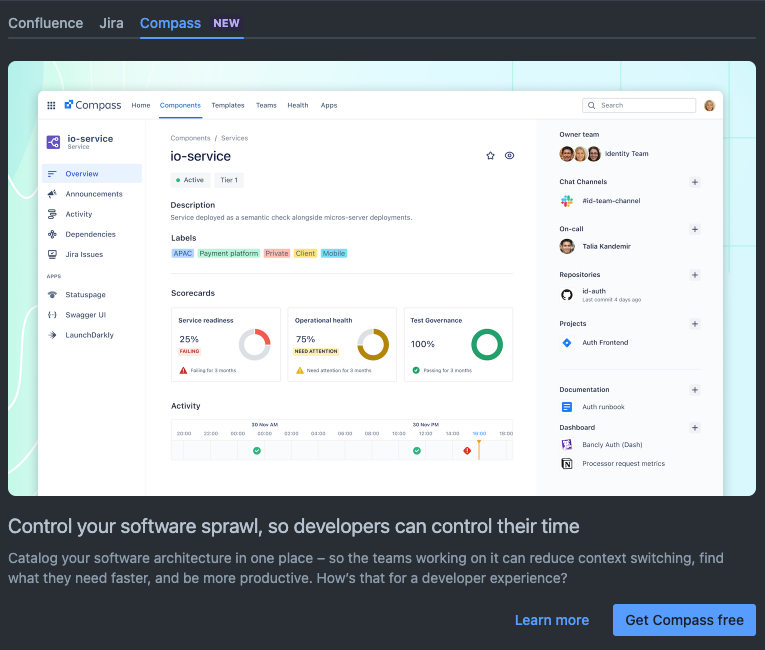The width and height of the screenshot is (765, 650).
Task: Click the Private label tag
Action: coord(277,253)
